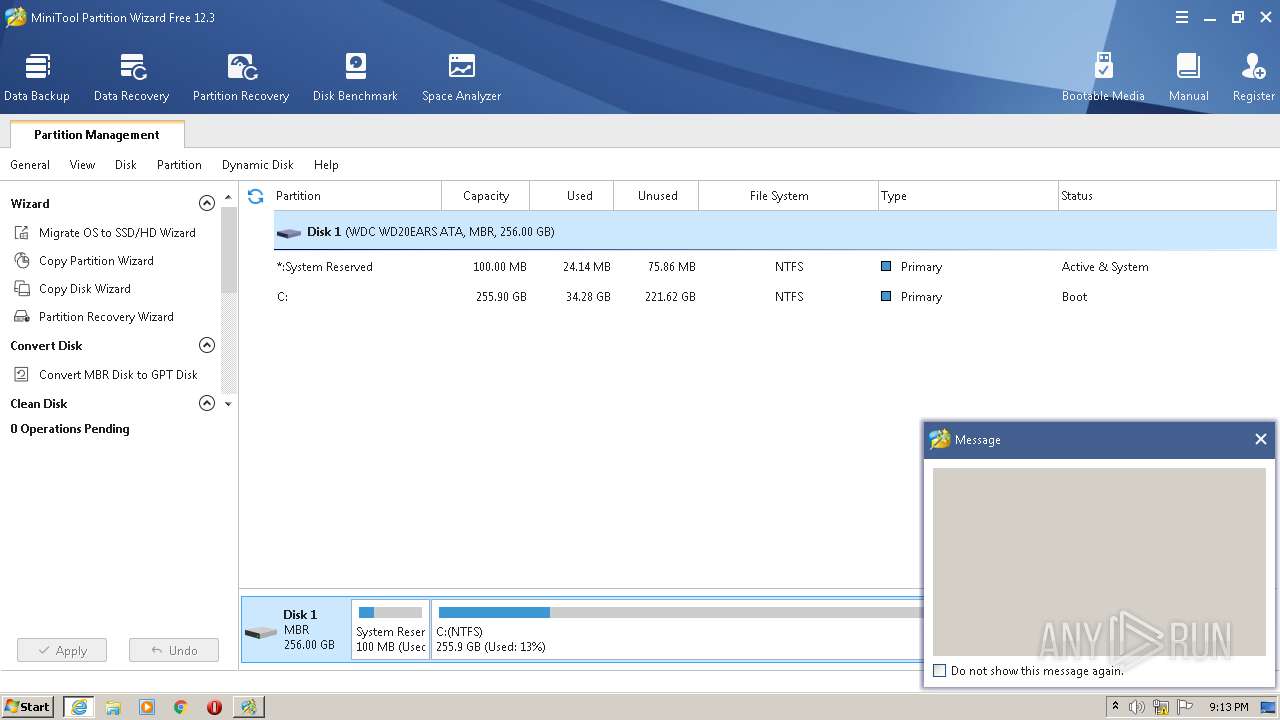1280x720 pixels.
Task: Start Copy Partition Wizard
Action: pyautogui.click(x=96, y=261)
